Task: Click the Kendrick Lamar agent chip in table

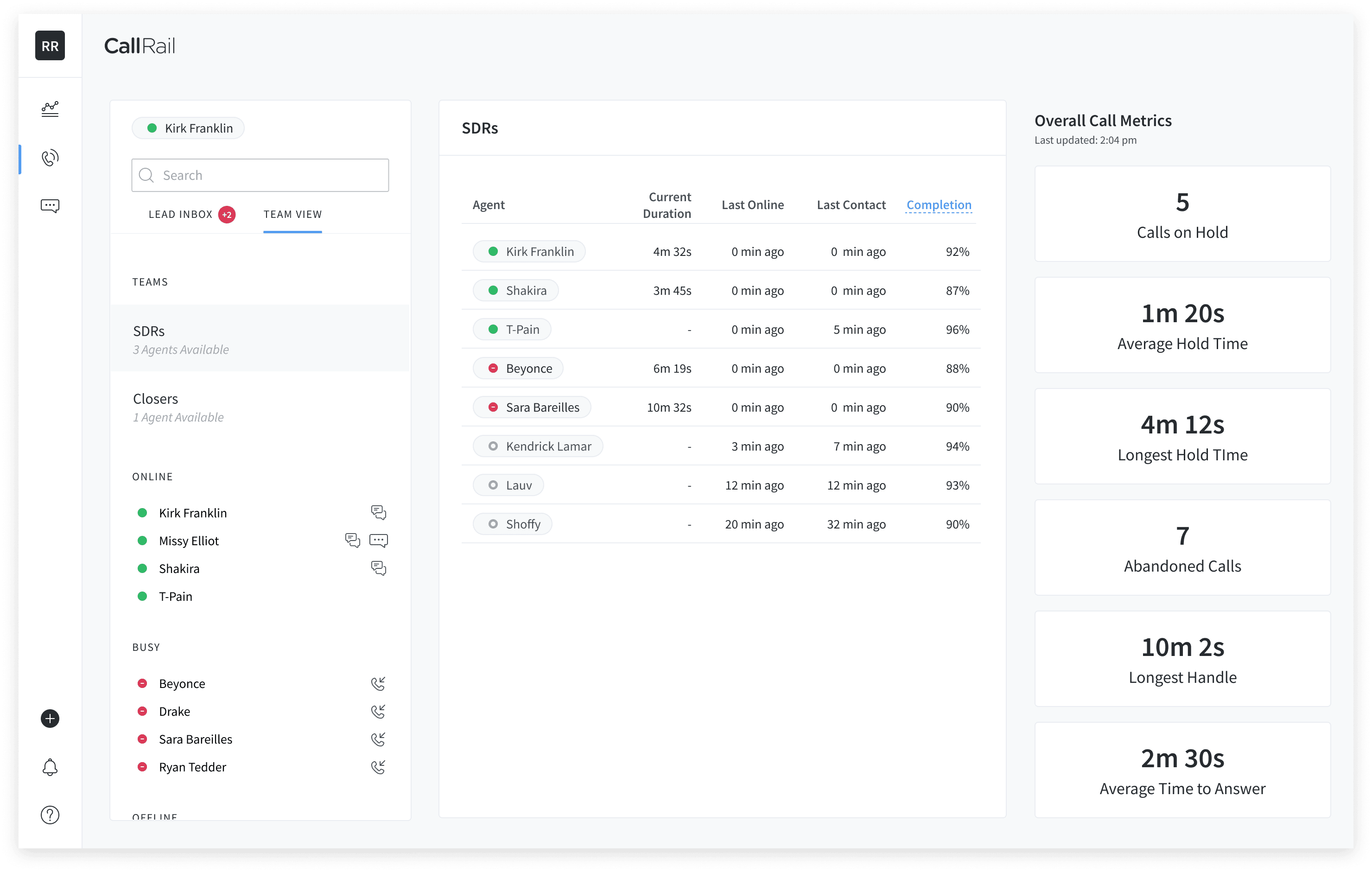Action: tap(538, 446)
